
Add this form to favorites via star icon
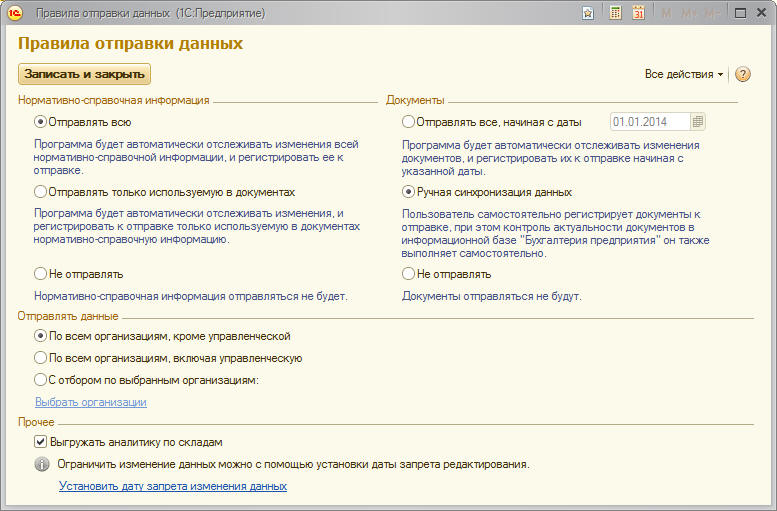(588, 13)
